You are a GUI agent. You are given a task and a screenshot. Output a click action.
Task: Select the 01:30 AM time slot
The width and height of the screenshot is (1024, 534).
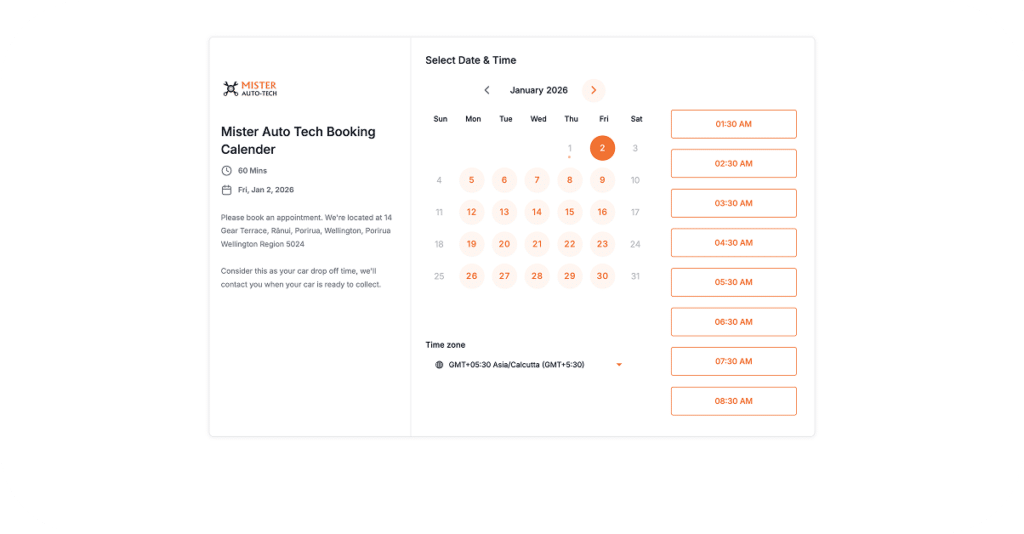(733, 124)
